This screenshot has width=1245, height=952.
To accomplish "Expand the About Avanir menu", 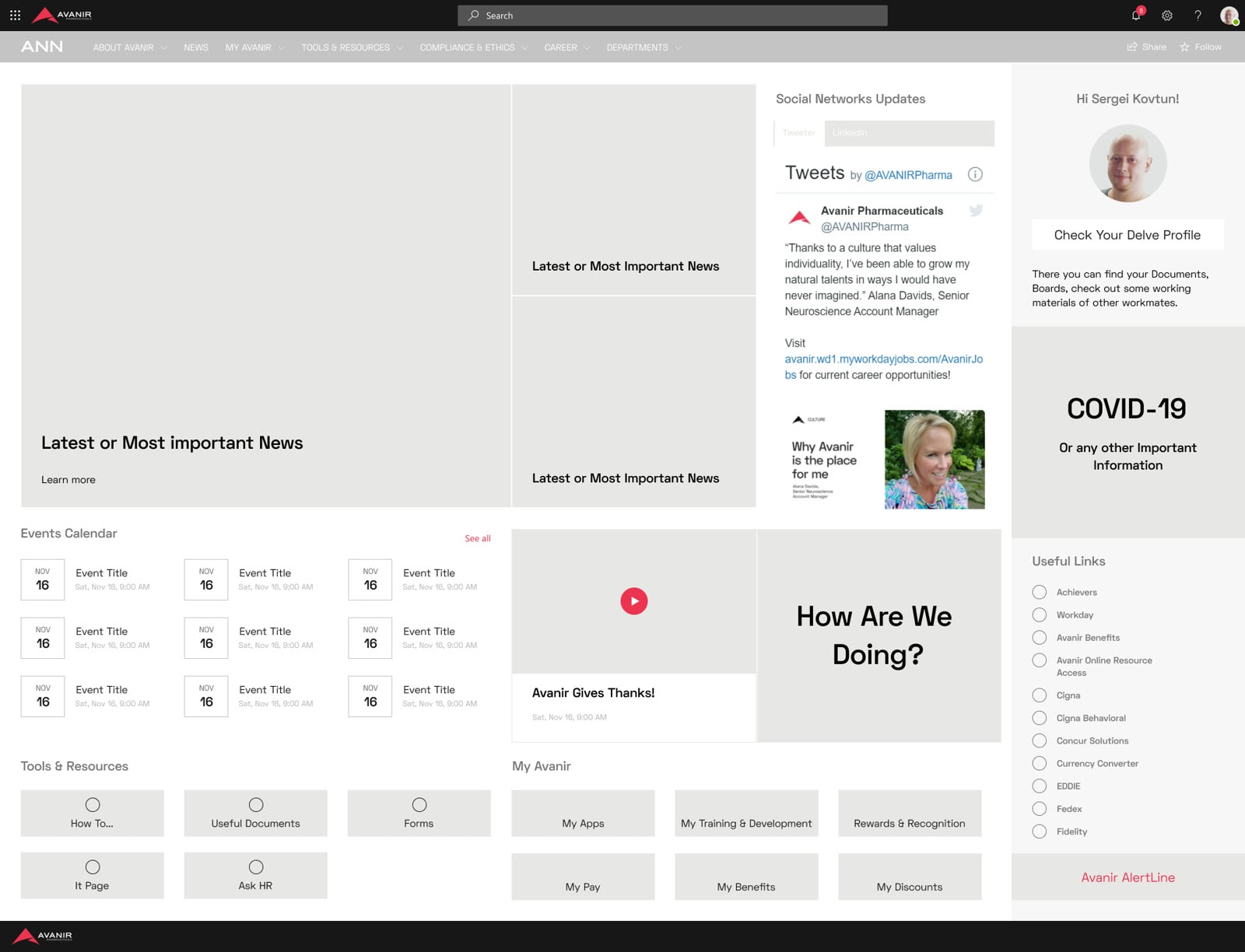I will (130, 47).
